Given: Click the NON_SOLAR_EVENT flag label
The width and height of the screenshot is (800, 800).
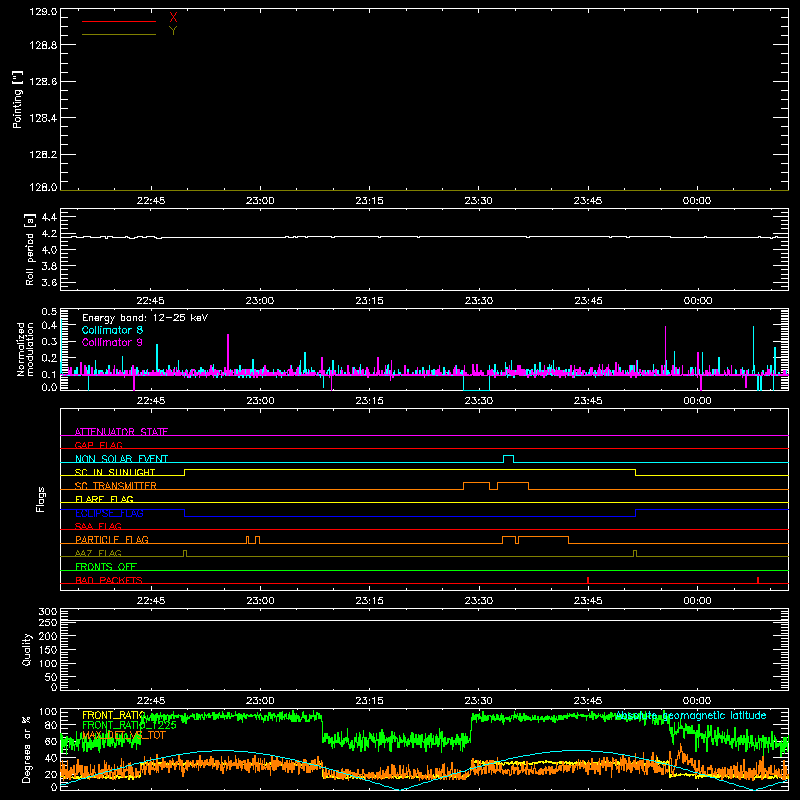Looking at the screenshot, I should (x=121, y=459).
